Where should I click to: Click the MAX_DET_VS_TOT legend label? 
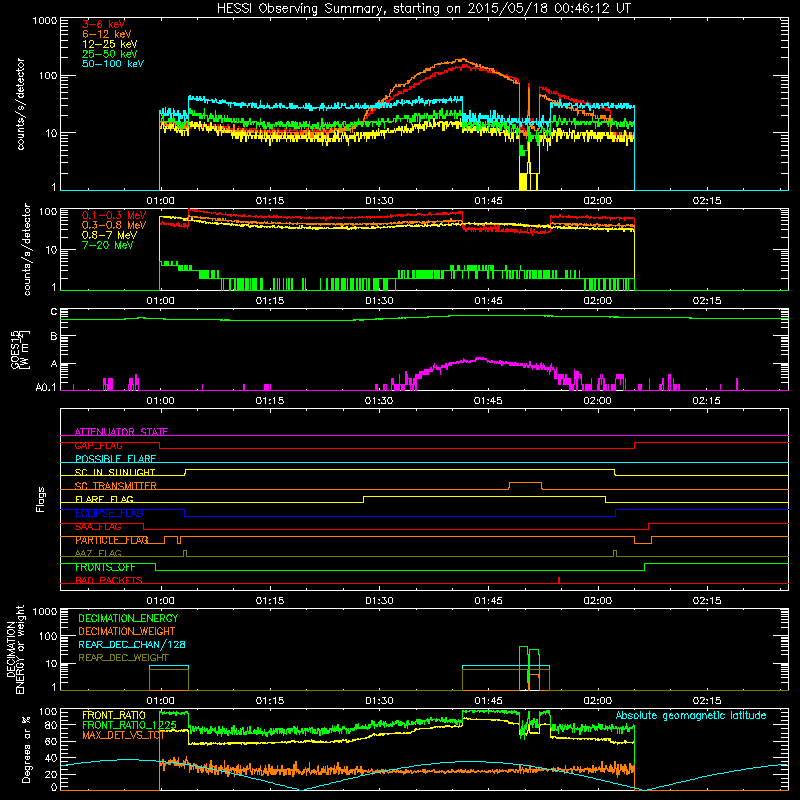(x=123, y=735)
